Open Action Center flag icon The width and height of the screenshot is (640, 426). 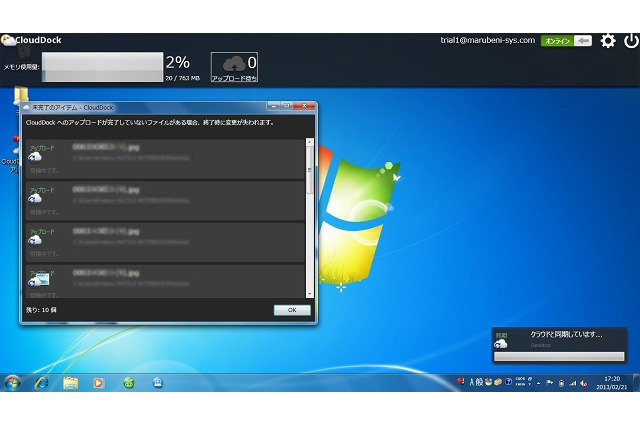[x=549, y=383]
